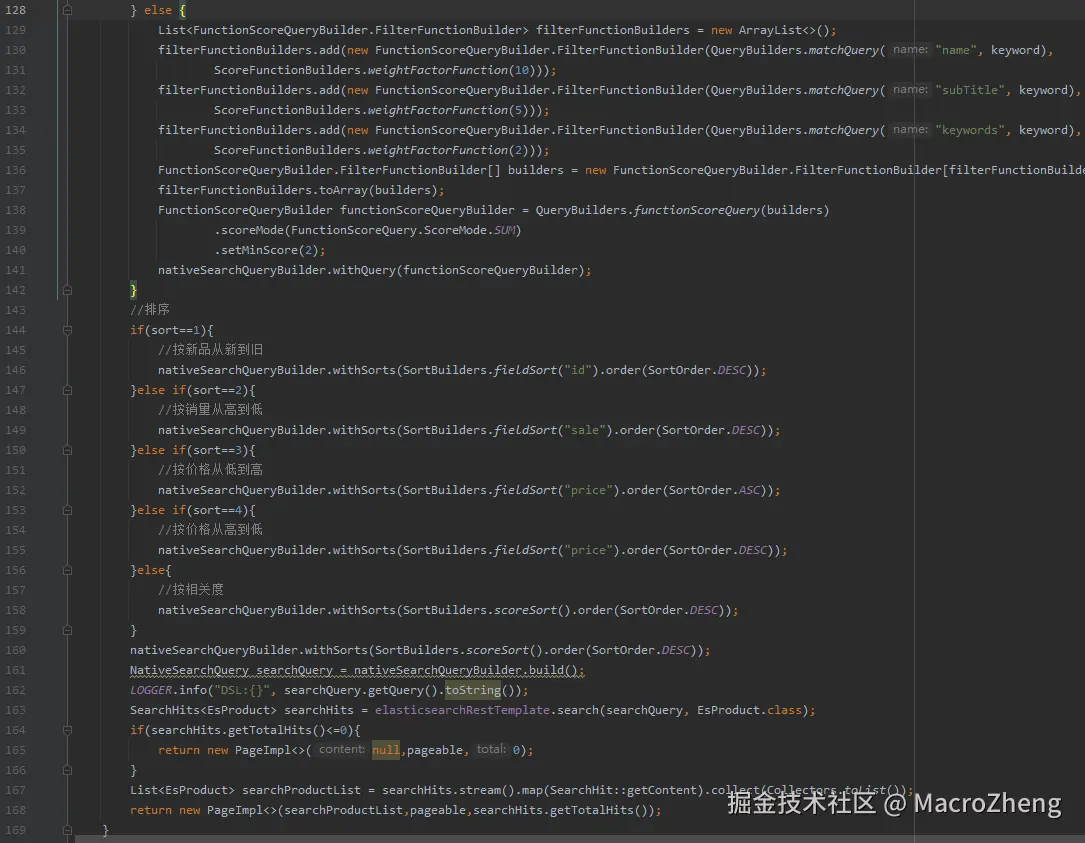Click line number 135 in the gutter
Screen dimensions: 1085x843
(15, 150)
